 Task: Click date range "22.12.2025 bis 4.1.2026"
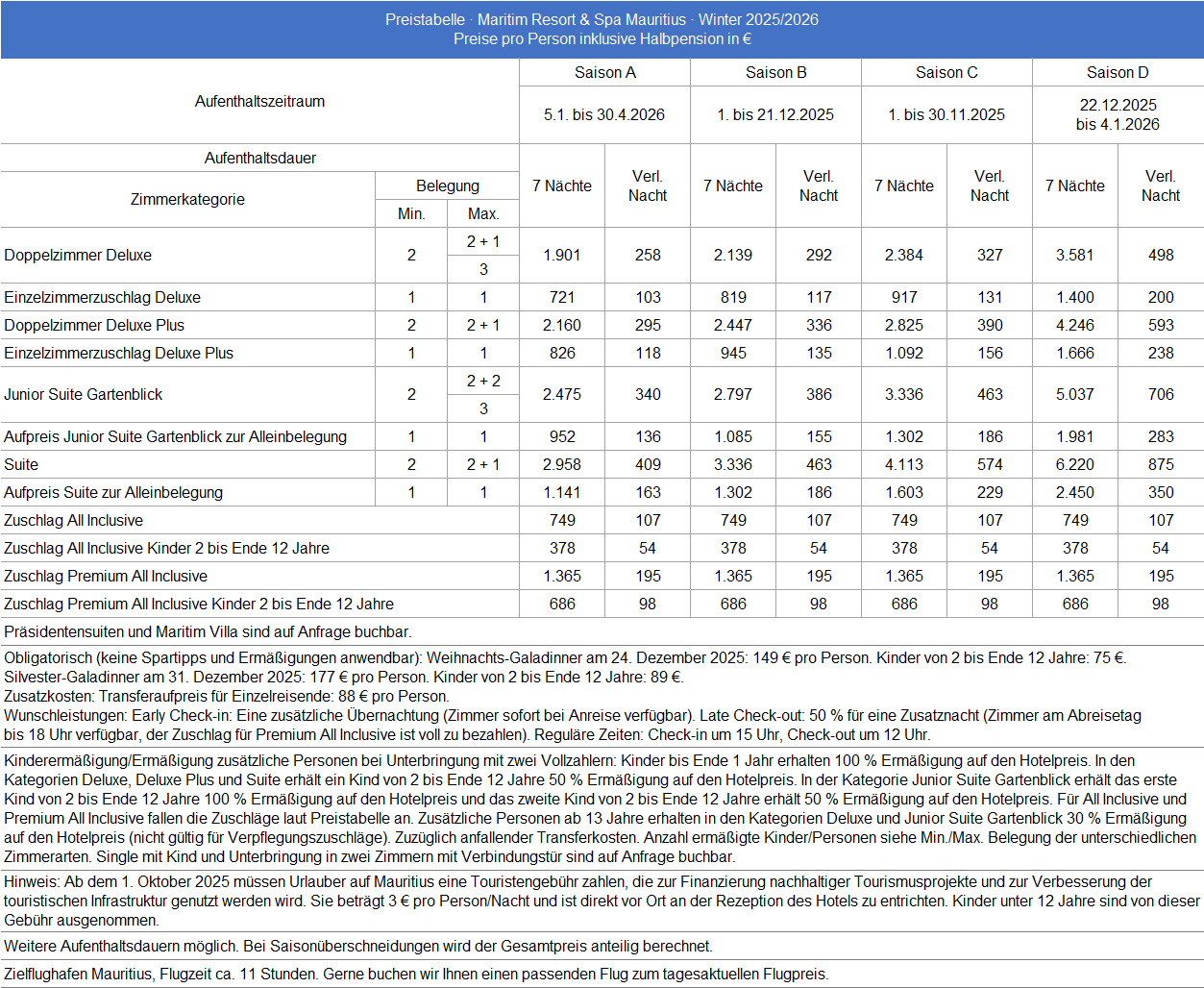pos(1118,114)
